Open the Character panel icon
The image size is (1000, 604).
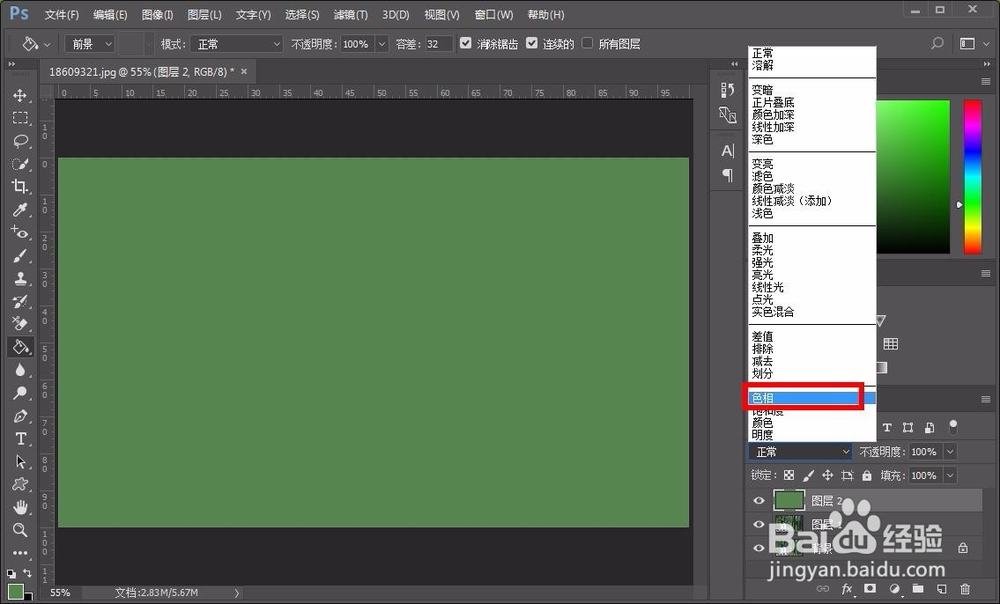(x=728, y=151)
